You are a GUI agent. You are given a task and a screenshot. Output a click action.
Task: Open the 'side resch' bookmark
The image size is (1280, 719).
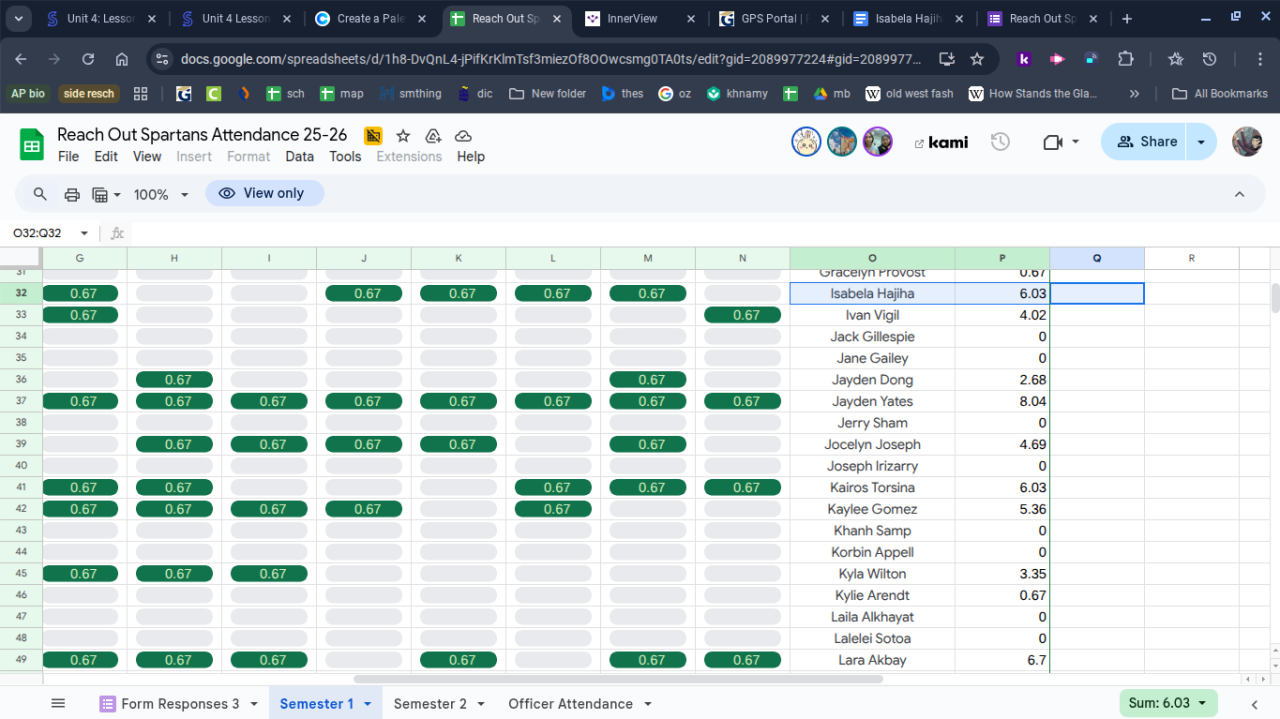[89, 93]
